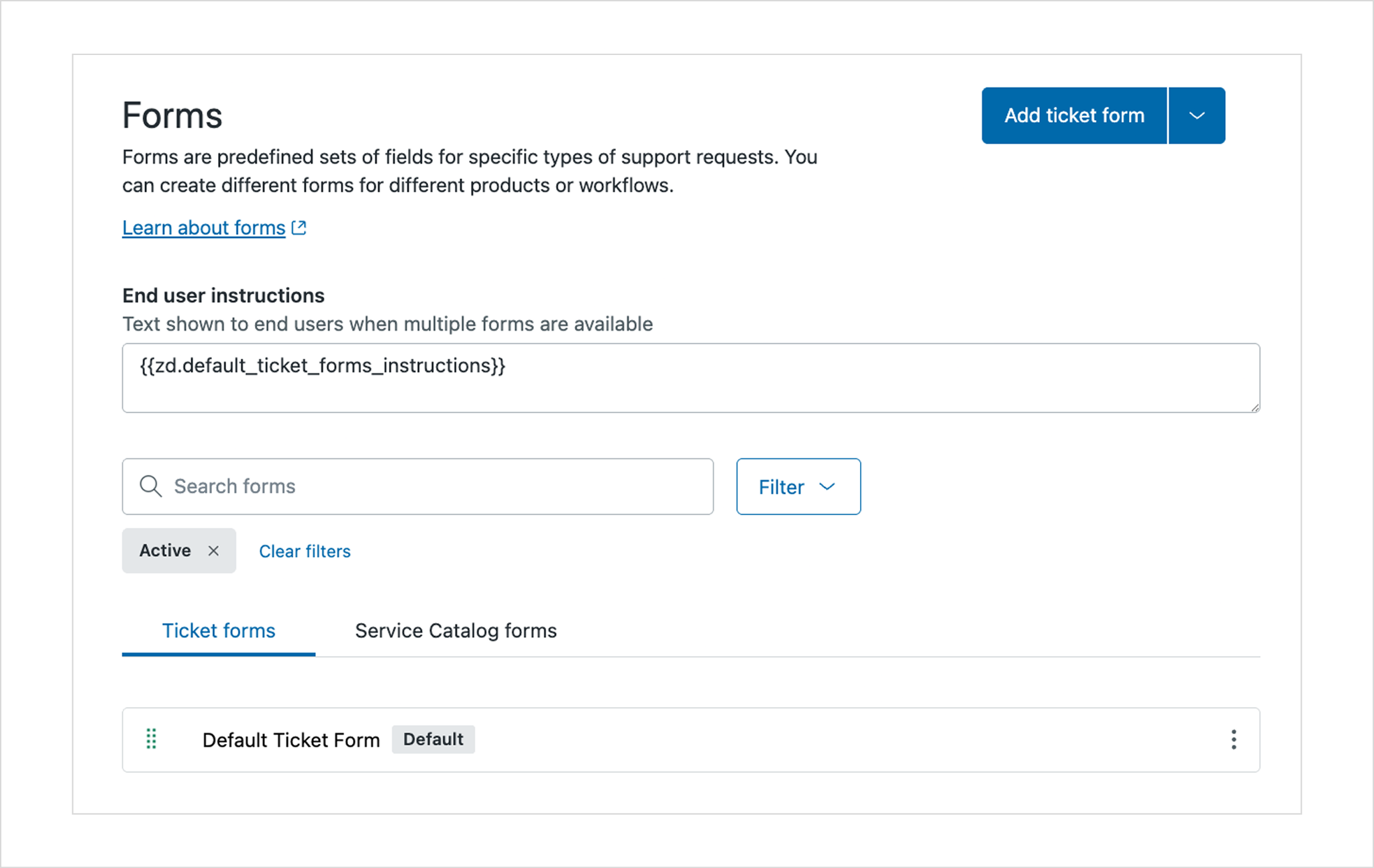
Task: Click the magnifying glass search icon
Action: [150, 486]
